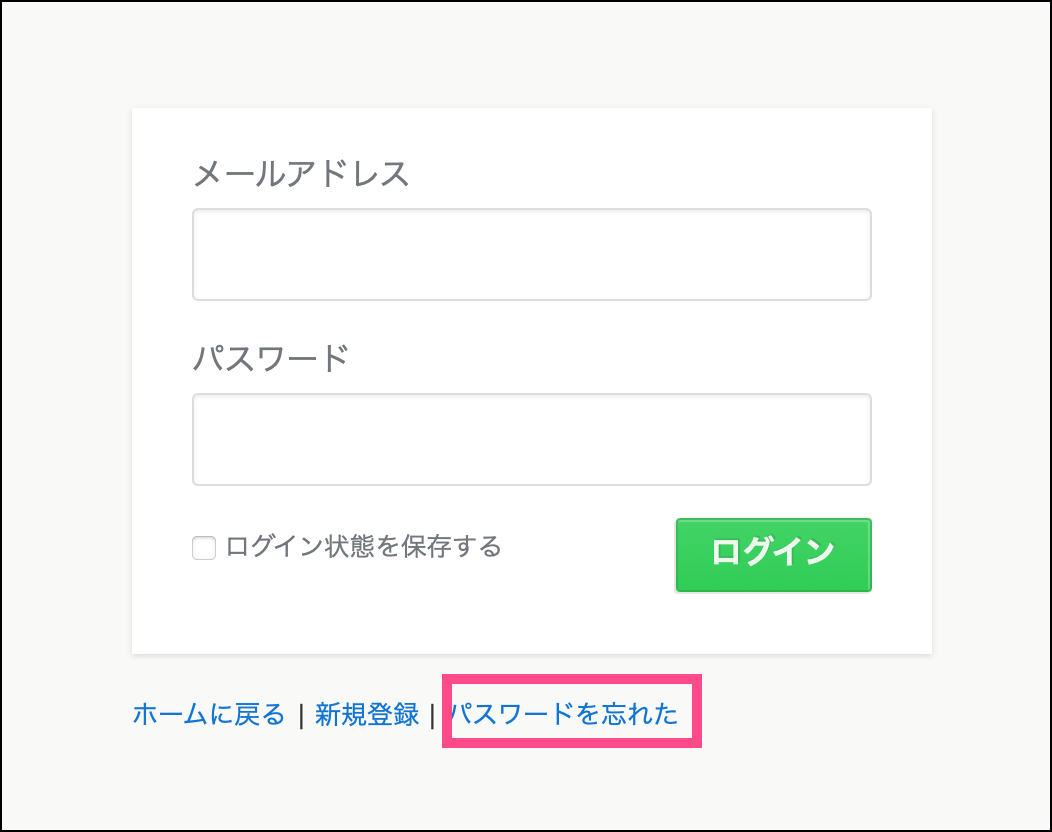This screenshot has height=832, width=1052.
Task: Select the pink-highlighted forgot password link
Action: pos(565,714)
